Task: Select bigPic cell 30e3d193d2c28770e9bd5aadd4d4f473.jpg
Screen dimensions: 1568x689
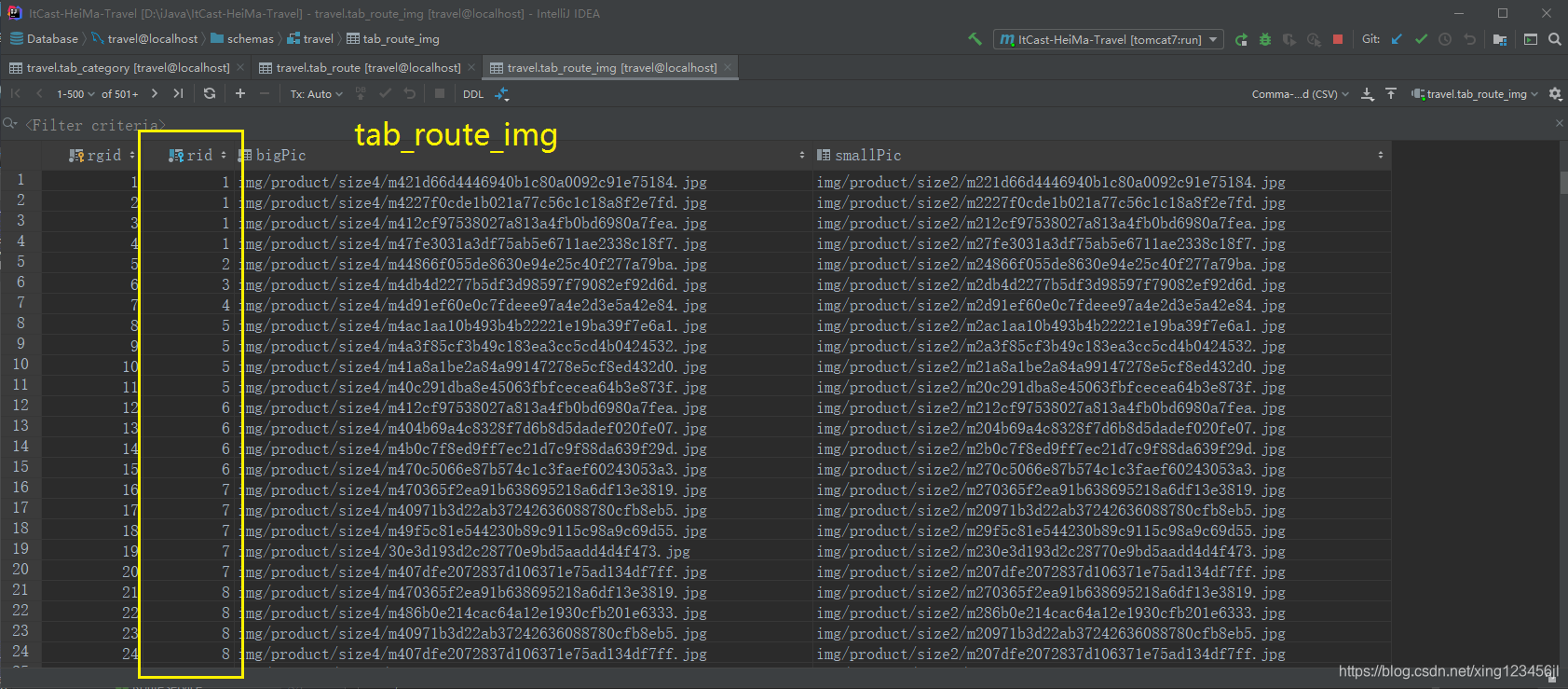Action: pos(525,551)
